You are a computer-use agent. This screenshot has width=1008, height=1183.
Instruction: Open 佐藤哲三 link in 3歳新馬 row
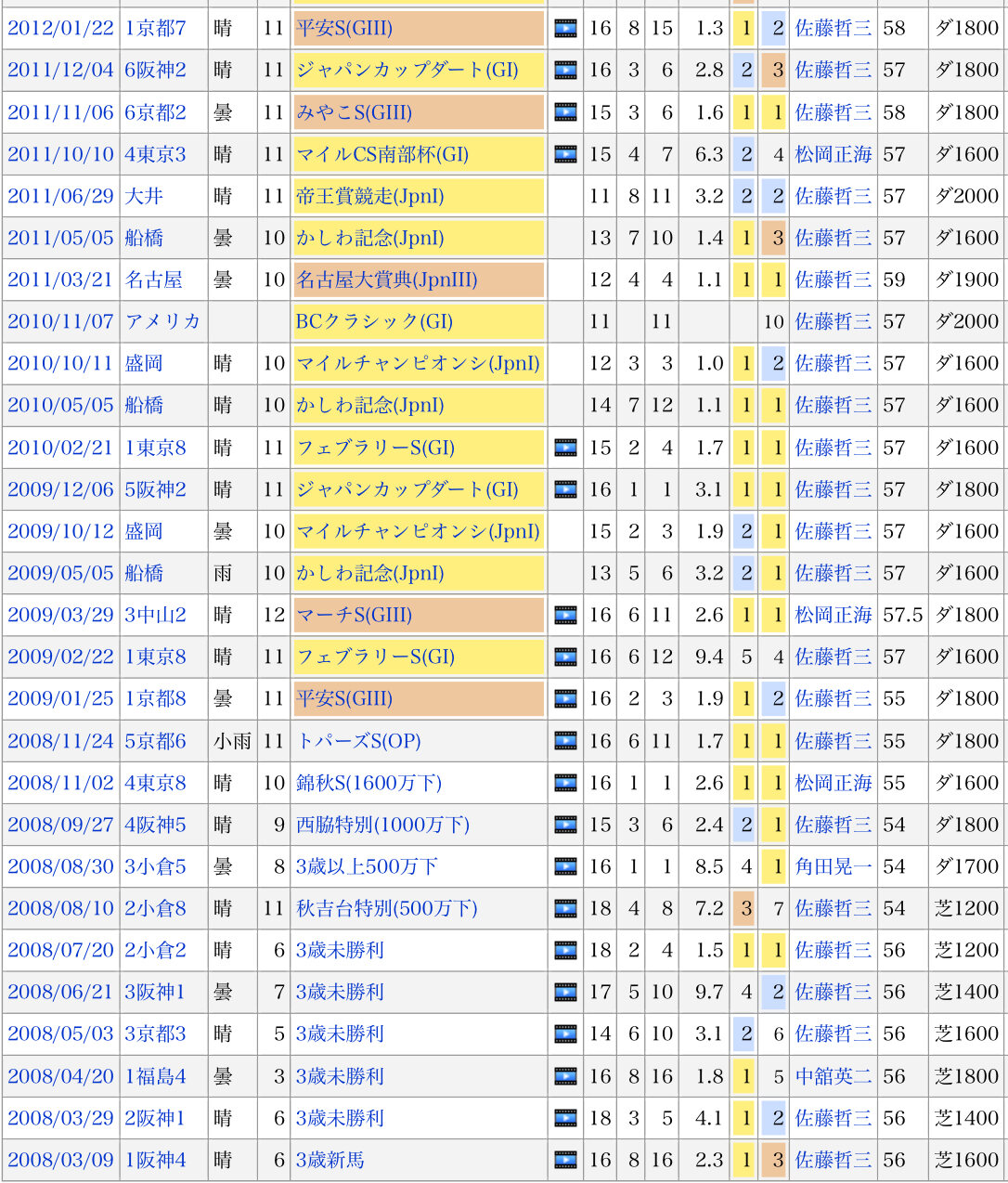833,1160
